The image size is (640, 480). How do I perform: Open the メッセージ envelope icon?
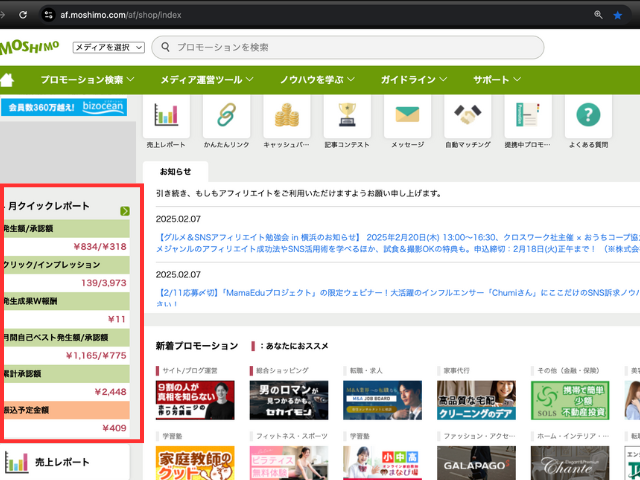(407, 116)
